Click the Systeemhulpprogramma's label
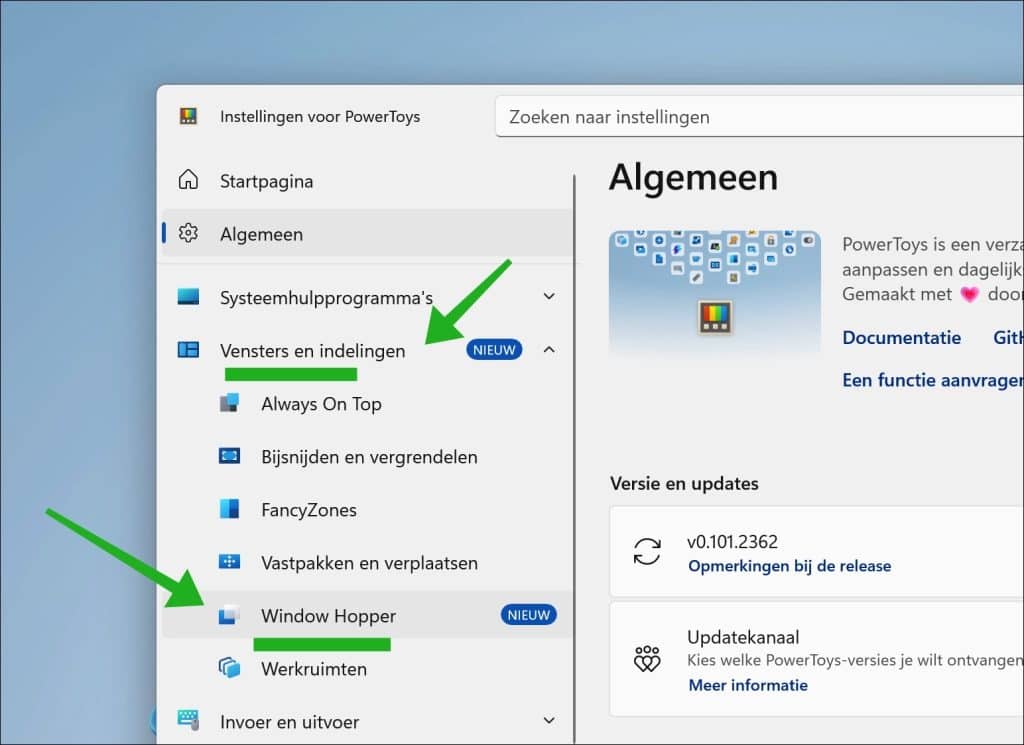Viewport: 1024px width, 745px height. click(x=326, y=298)
